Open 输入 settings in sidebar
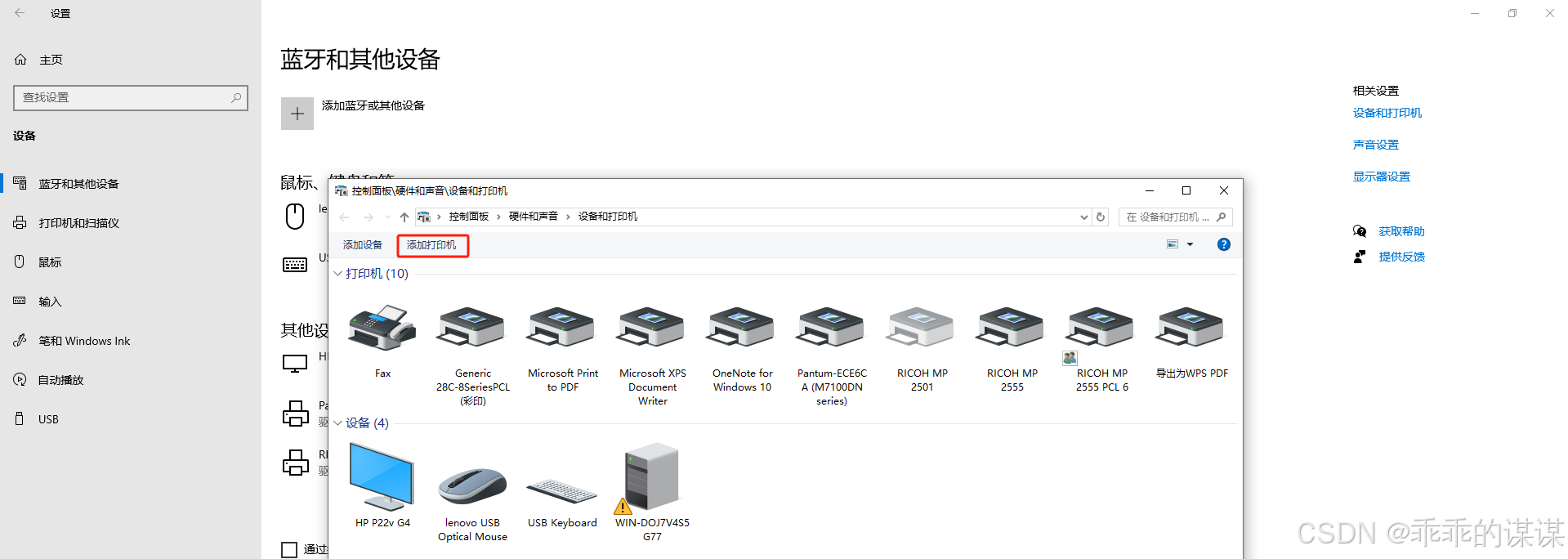This screenshot has width=1568, height=559. pyautogui.click(x=131, y=302)
